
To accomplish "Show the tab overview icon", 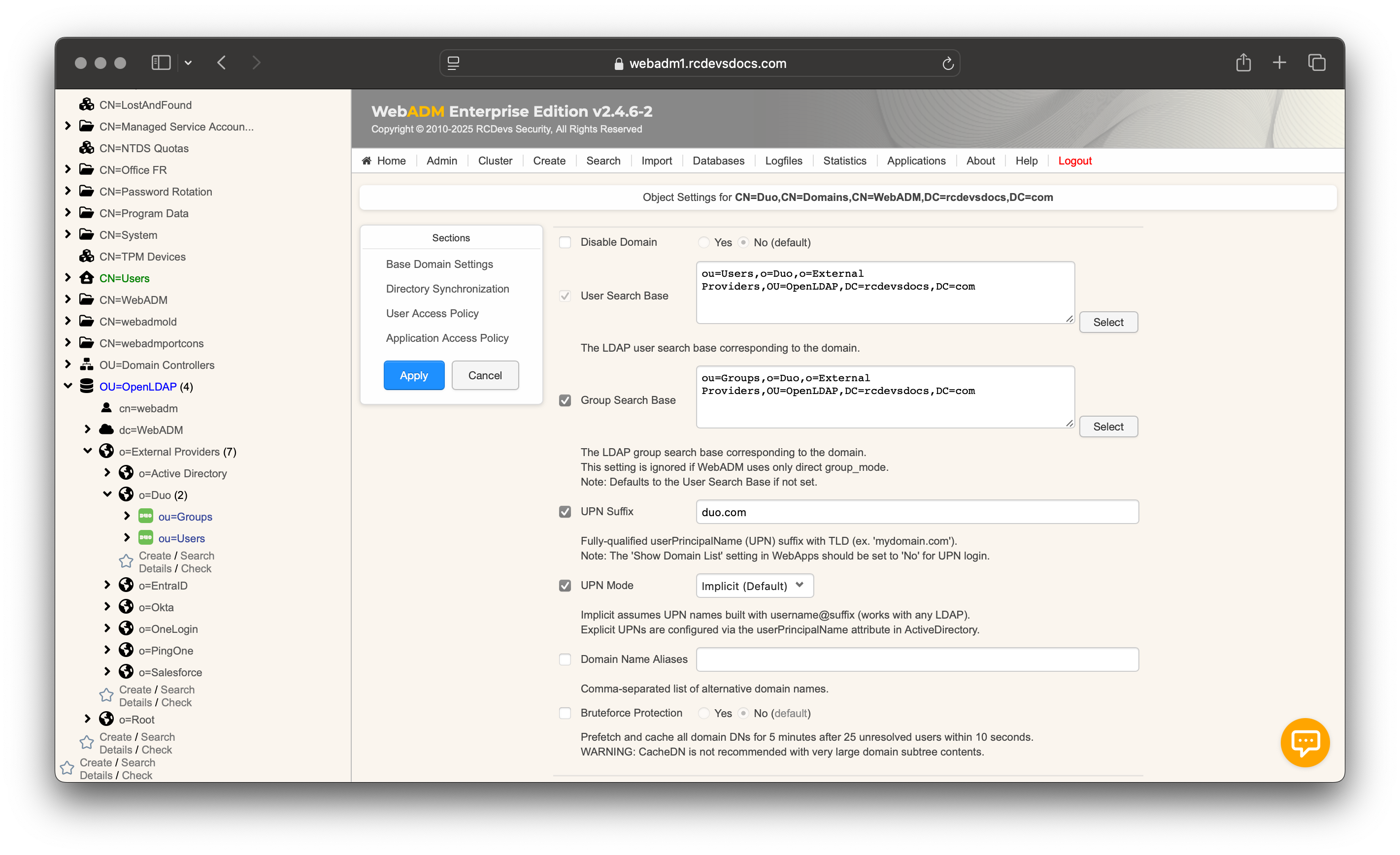I will pos(1316,63).
